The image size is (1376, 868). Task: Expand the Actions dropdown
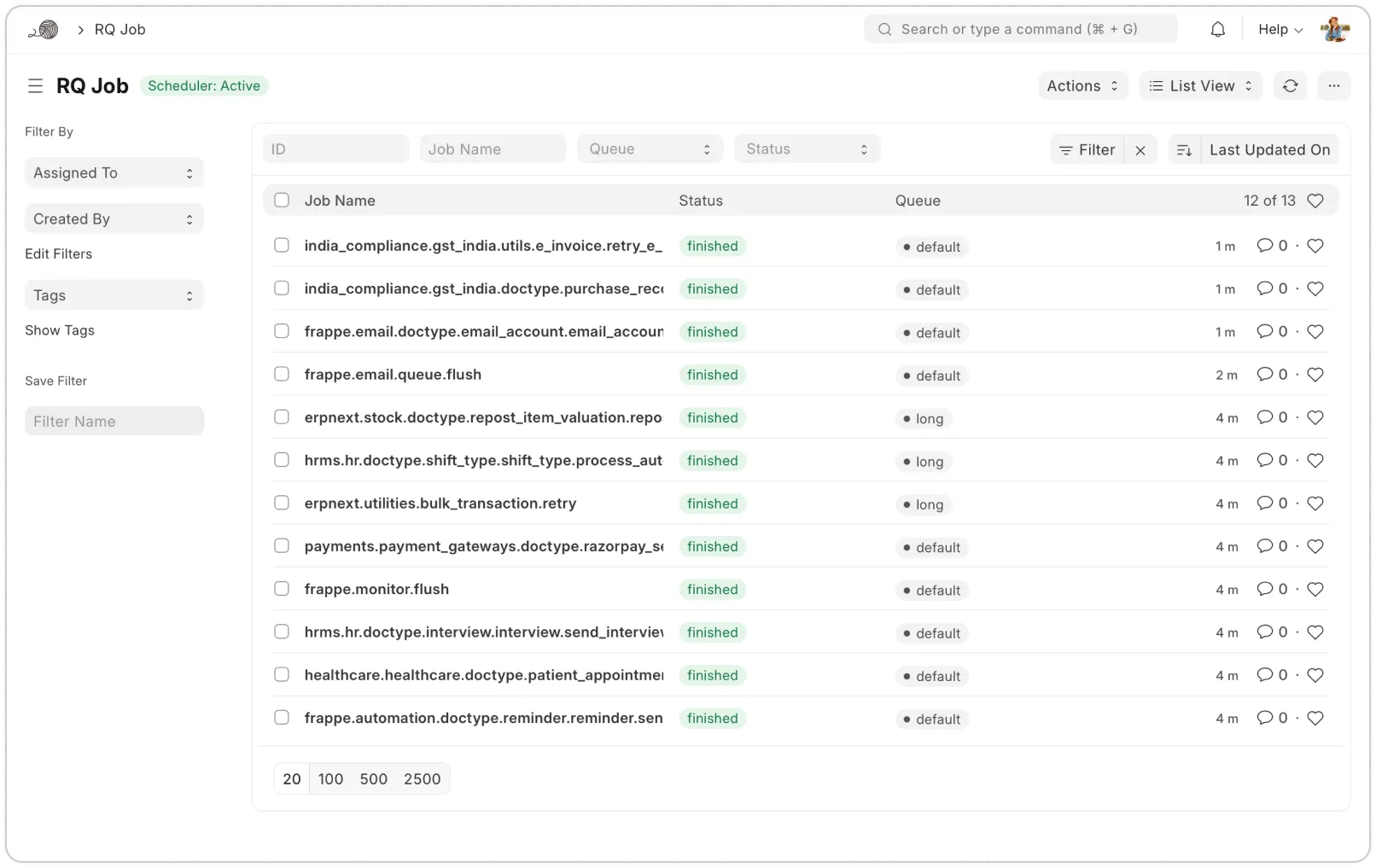pos(1082,85)
